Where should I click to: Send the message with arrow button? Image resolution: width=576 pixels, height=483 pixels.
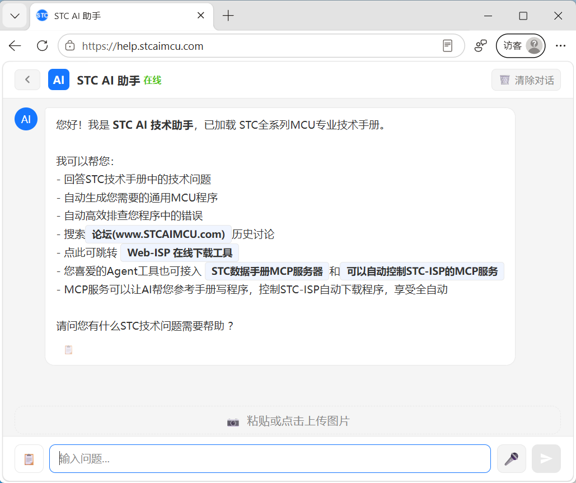pyautogui.click(x=546, y=458)
